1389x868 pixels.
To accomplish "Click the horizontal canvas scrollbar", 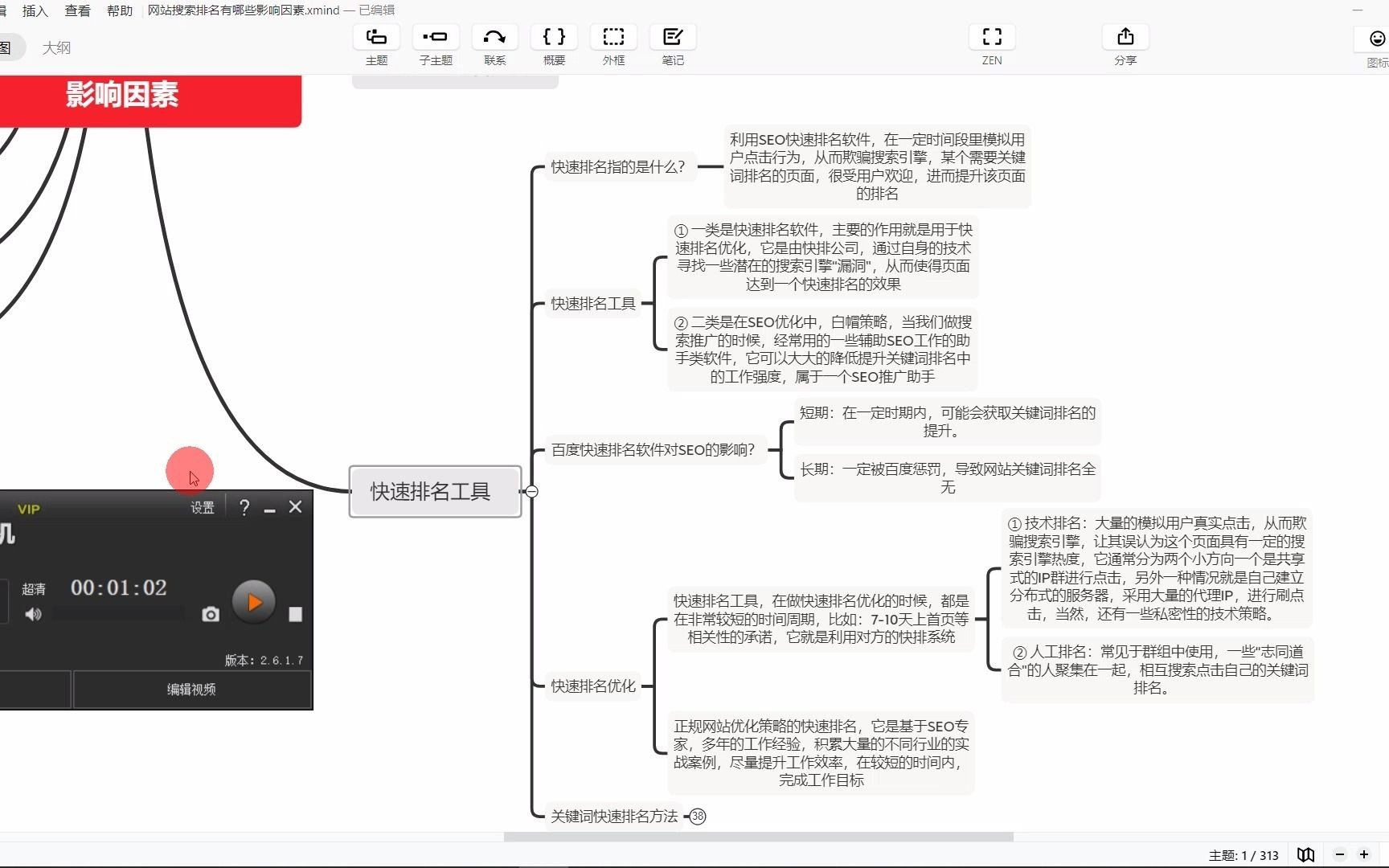I will 758,837.
